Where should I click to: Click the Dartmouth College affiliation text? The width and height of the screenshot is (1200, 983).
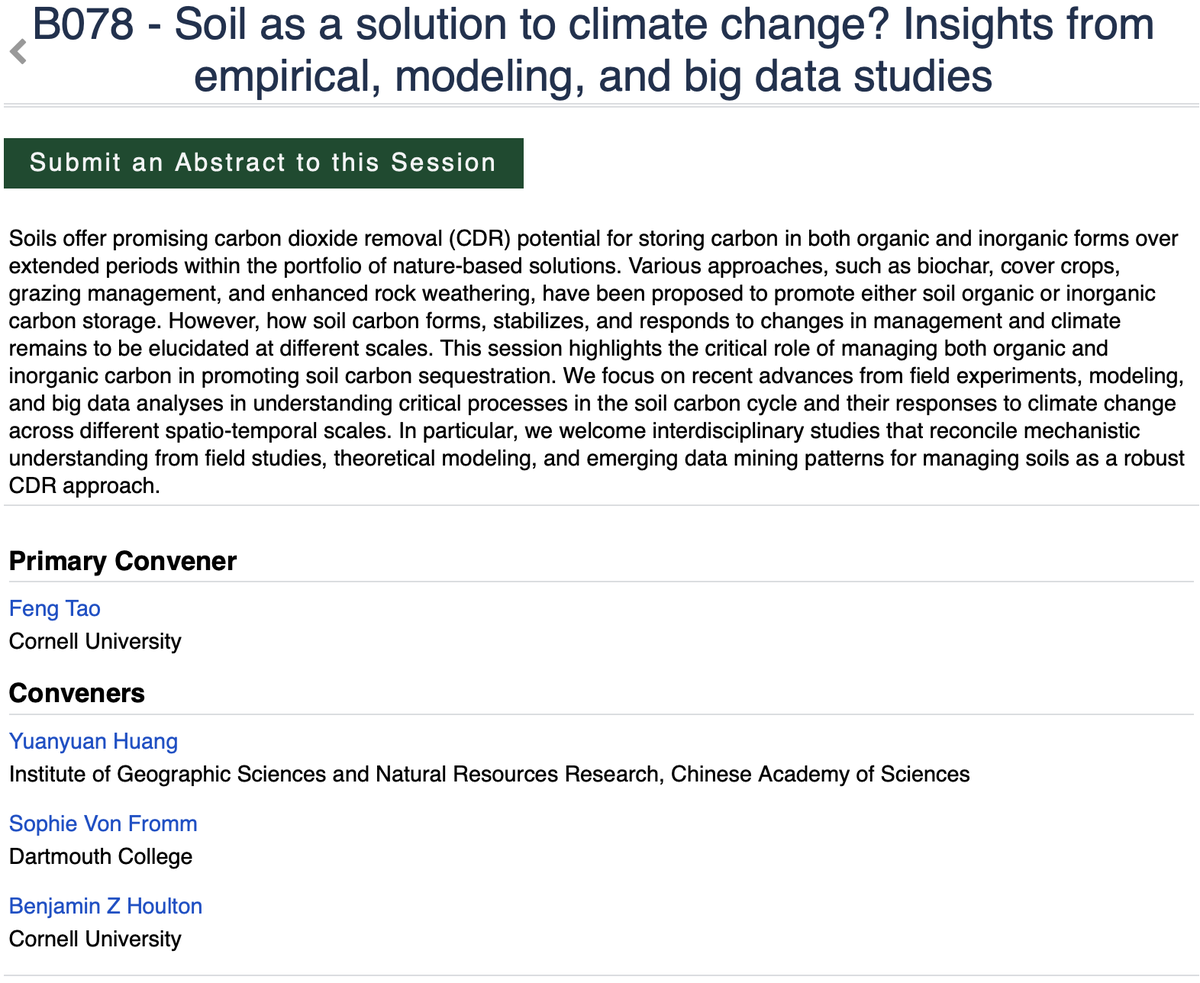100,856
